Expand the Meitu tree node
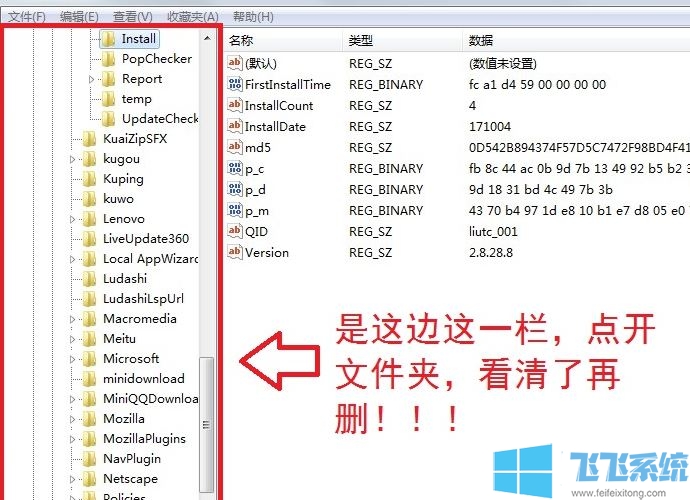 (x=73, y=339)
